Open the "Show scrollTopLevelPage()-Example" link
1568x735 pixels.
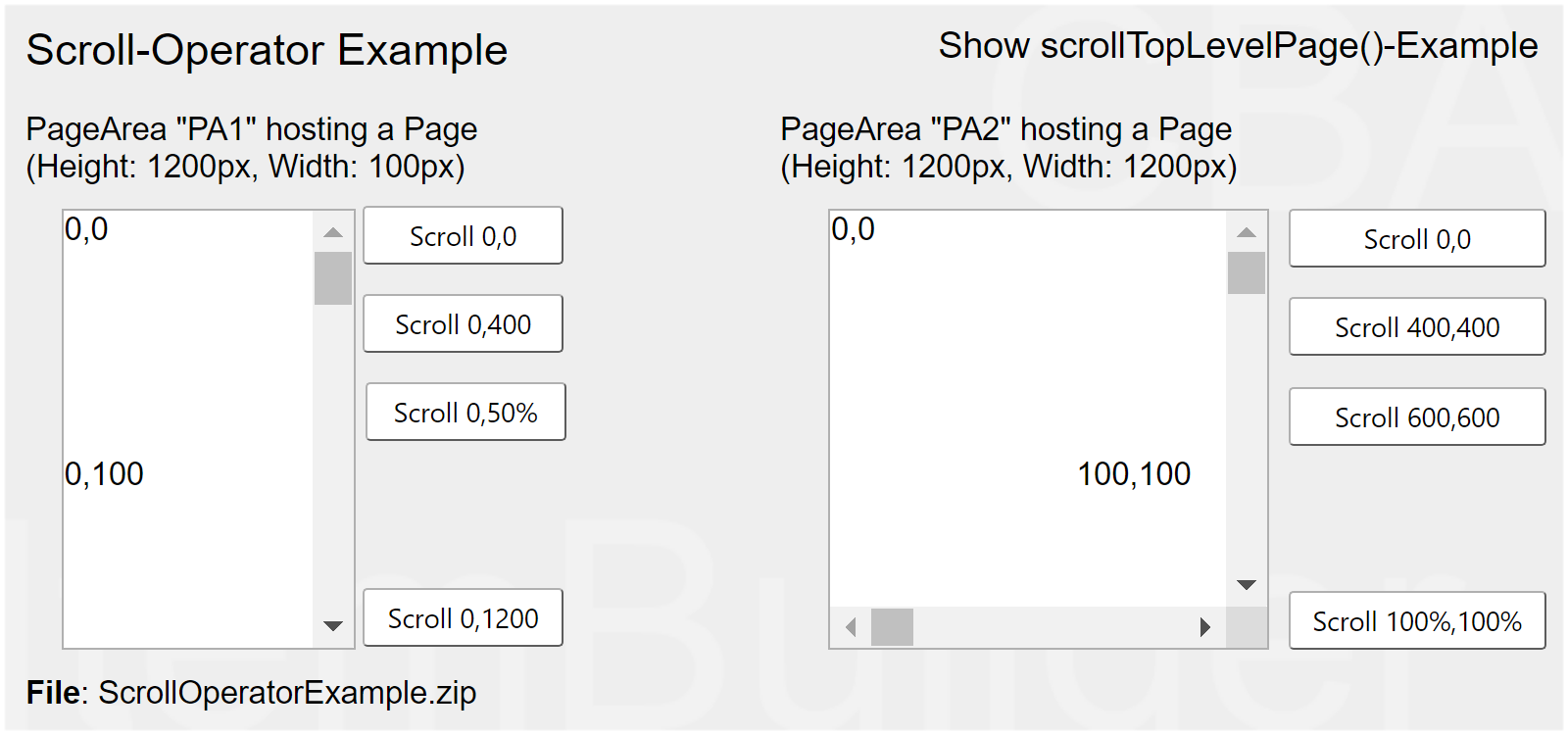click(1238, 46)
